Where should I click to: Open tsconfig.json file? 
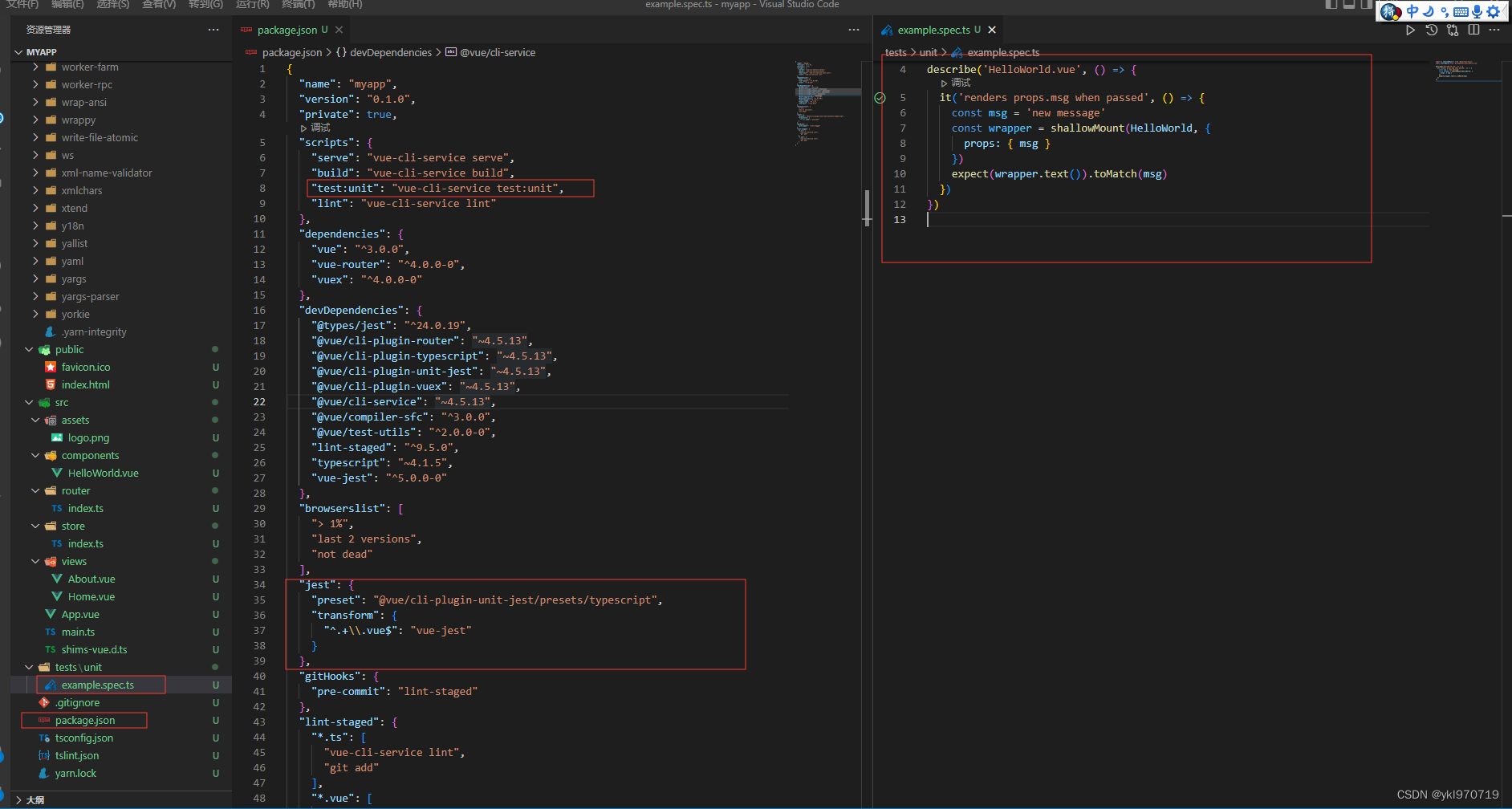coord(121,738)
